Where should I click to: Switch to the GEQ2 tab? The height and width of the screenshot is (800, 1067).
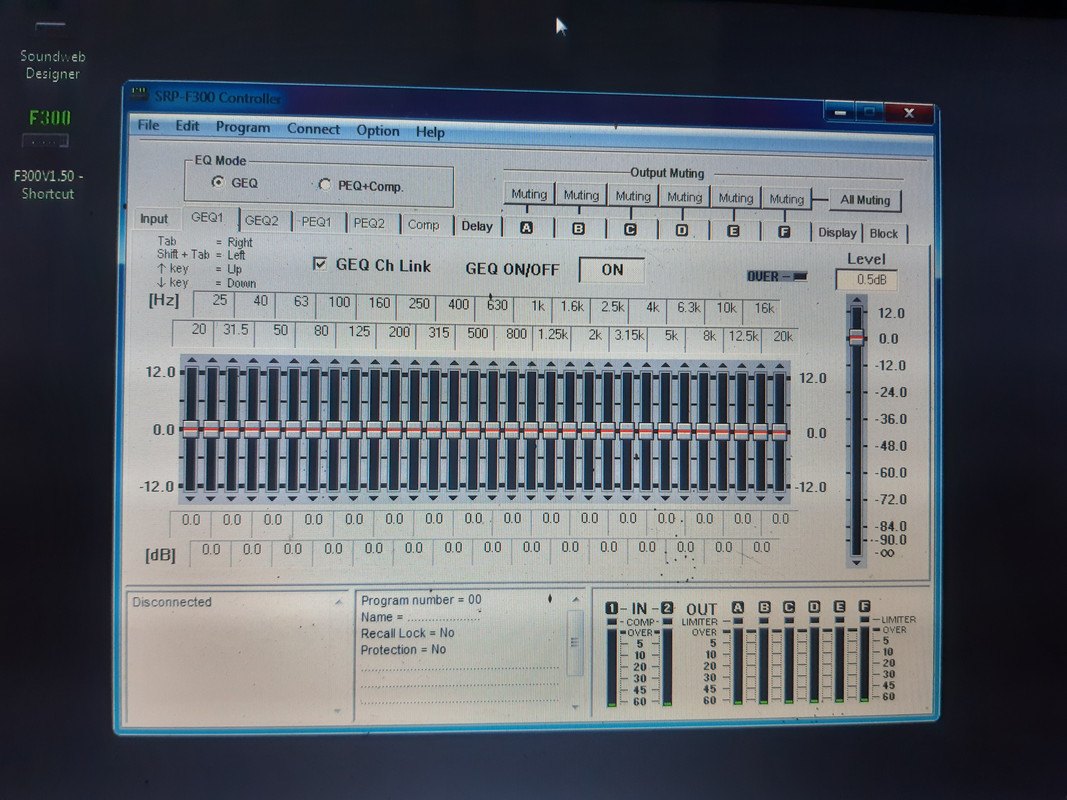pyautogui.click(x=262, y=220)
